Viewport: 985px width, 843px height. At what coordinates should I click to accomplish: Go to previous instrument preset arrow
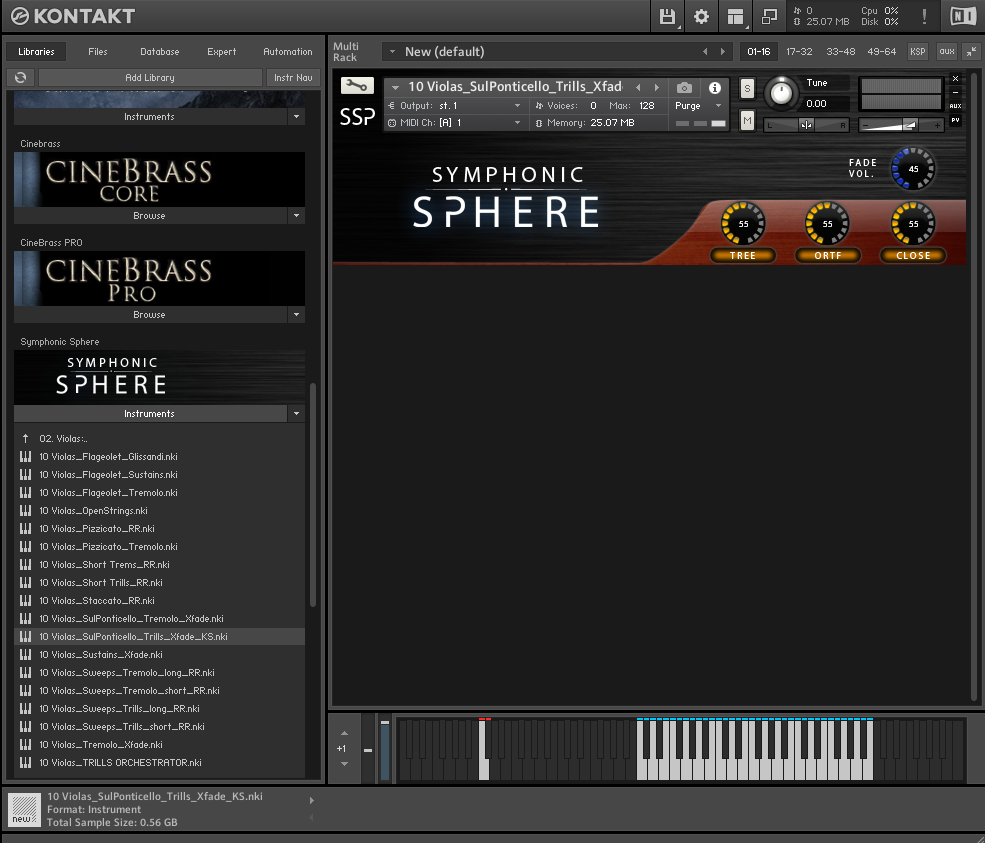pos(638,87)
